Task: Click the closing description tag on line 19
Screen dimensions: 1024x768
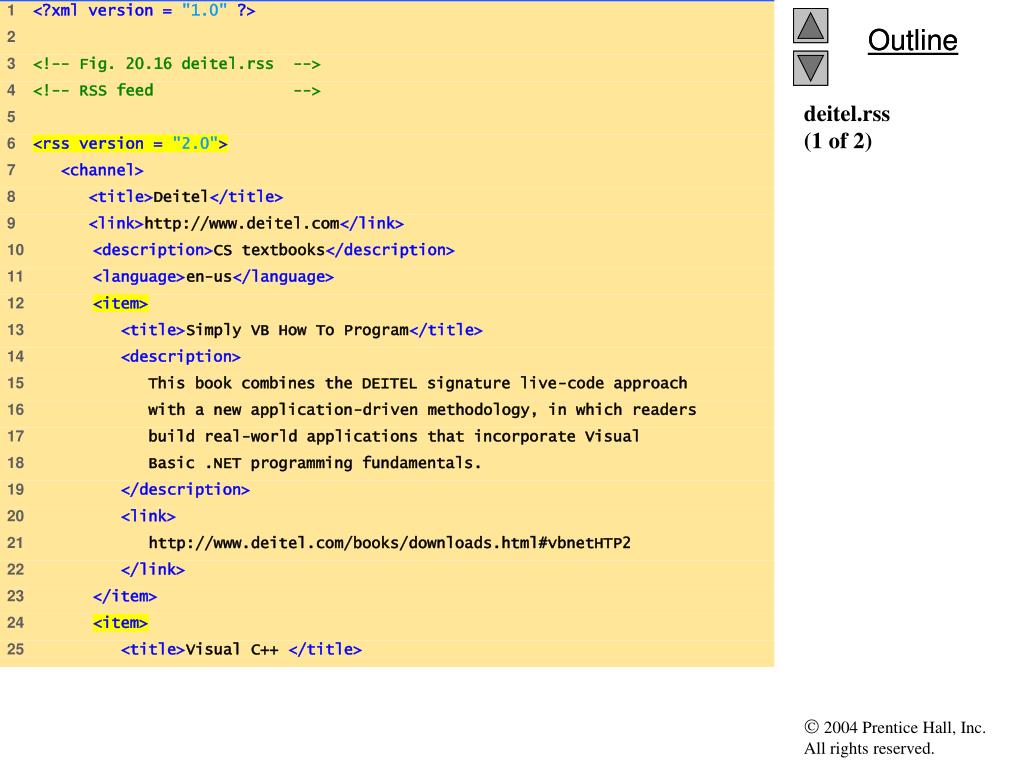Action: [185, 490]
